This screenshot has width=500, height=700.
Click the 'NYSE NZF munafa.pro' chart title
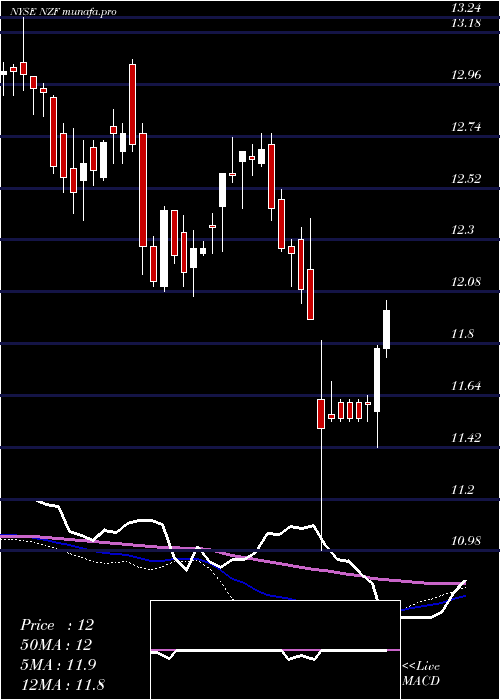tap(64, 12)
